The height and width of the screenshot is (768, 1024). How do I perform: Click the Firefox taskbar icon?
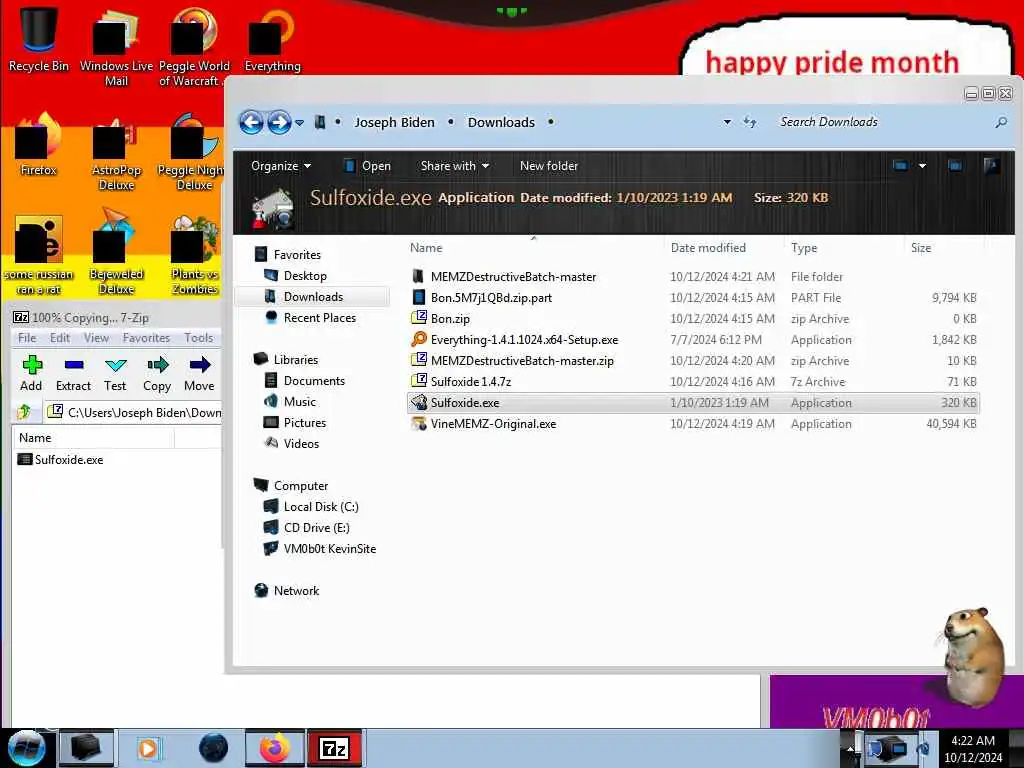point(275,748)
